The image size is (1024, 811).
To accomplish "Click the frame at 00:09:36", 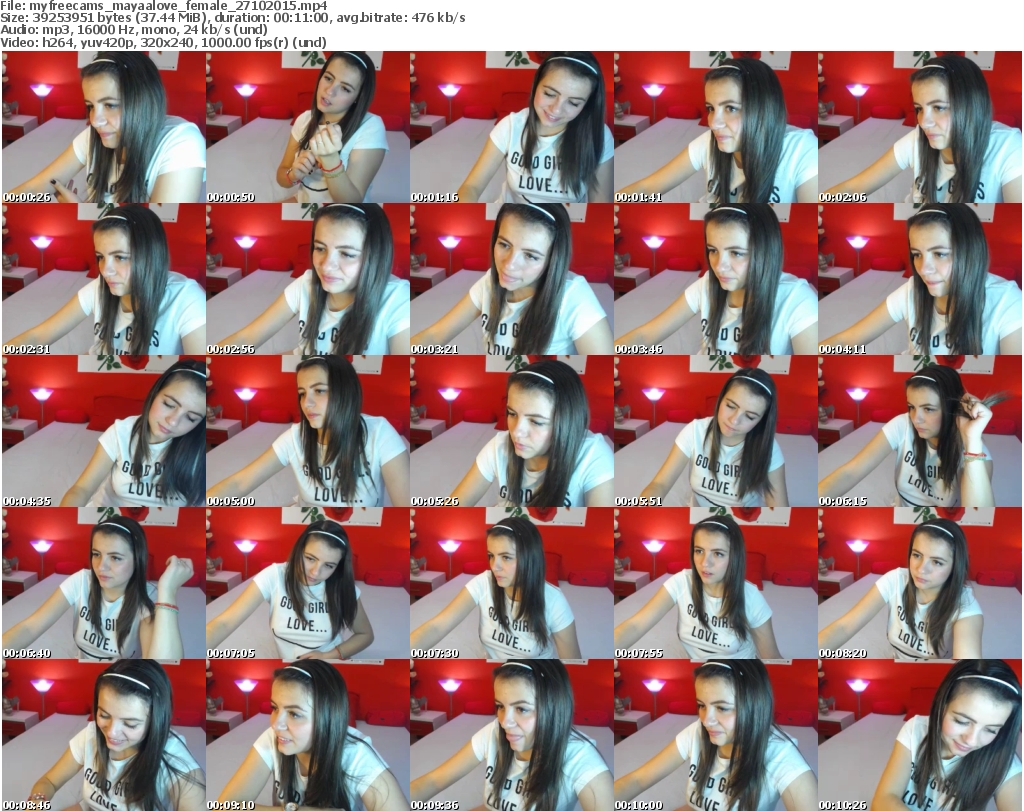I will (x=512, y=735).
